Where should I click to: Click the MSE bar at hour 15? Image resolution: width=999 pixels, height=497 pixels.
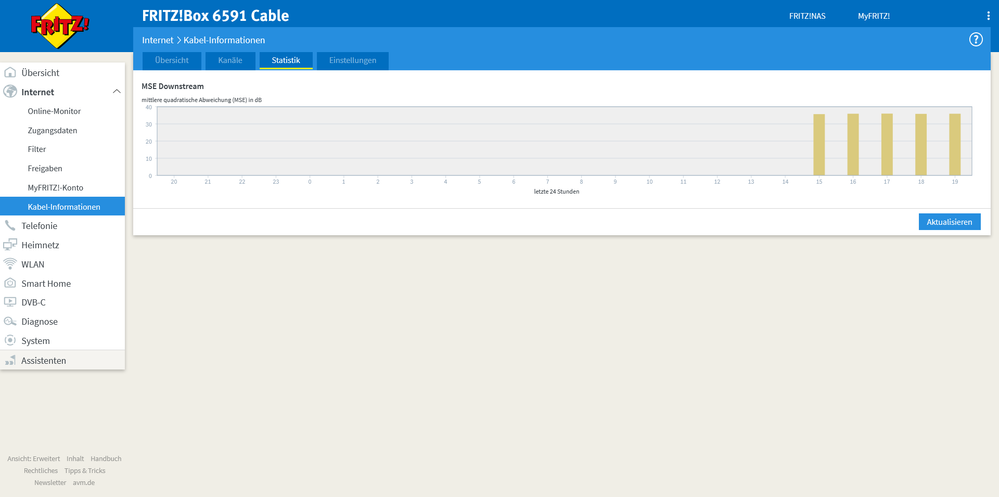click(819, 145)
